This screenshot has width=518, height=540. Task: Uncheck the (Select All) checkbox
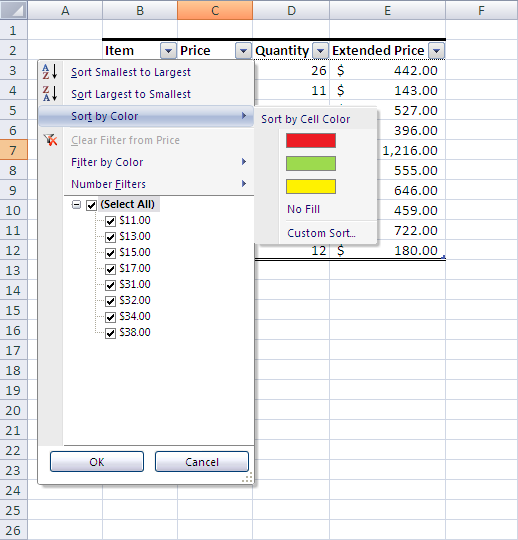pyautogui.click(x=91, y=205)
